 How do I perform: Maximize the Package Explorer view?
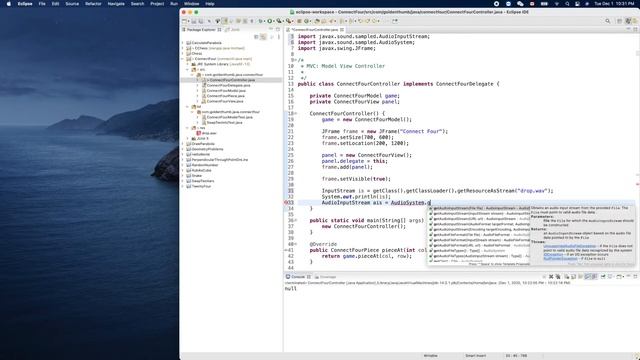[x=278, y=29]
